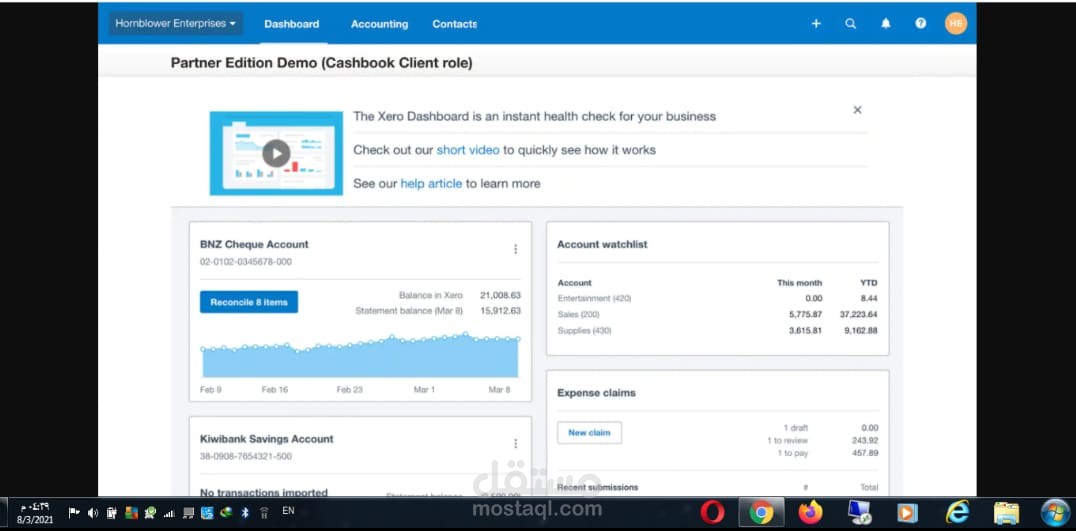
Task: Click the Statement balance value 15,912.63
Action: (x=500, y=311)
